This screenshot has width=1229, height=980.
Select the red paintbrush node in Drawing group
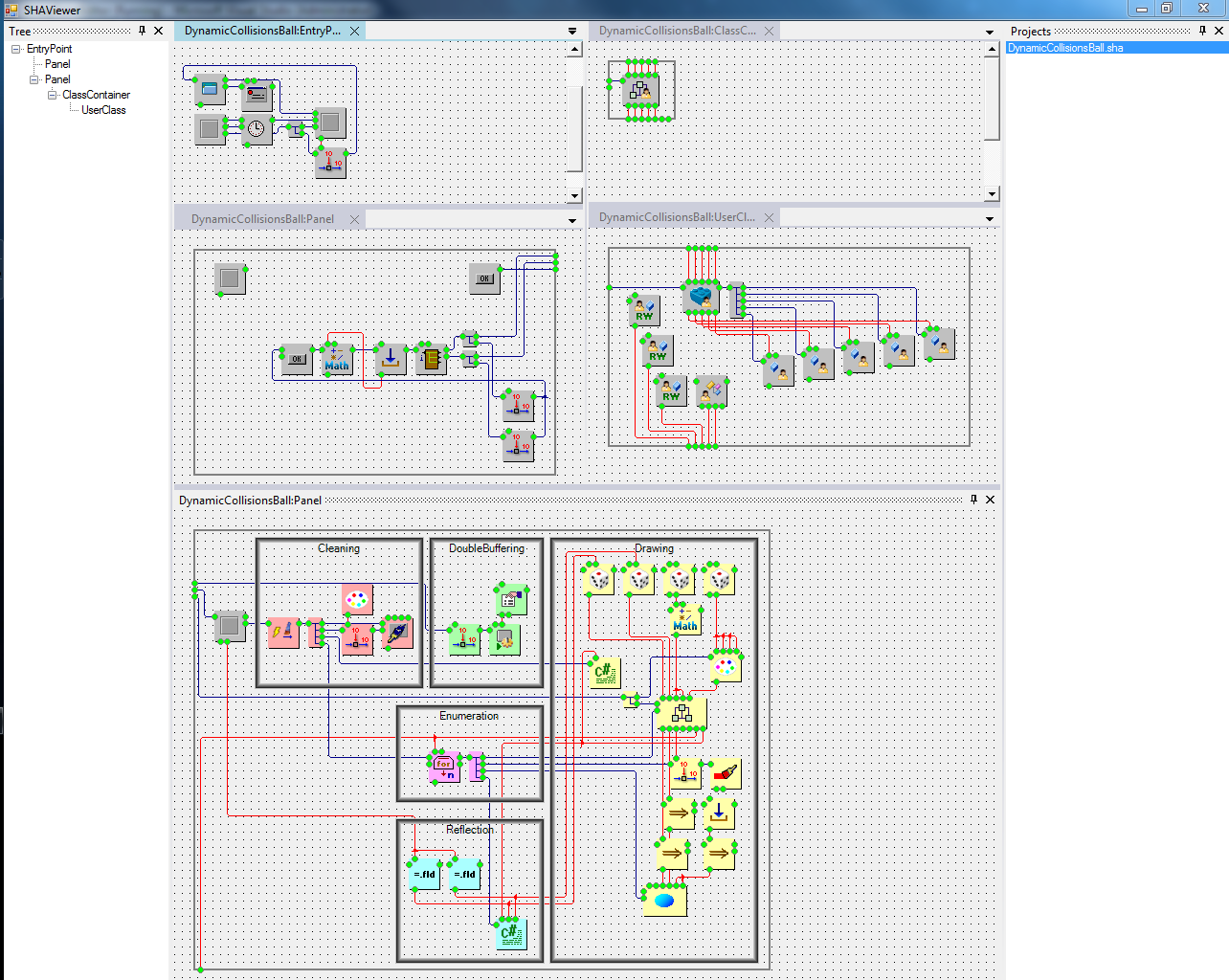(725, 773)
